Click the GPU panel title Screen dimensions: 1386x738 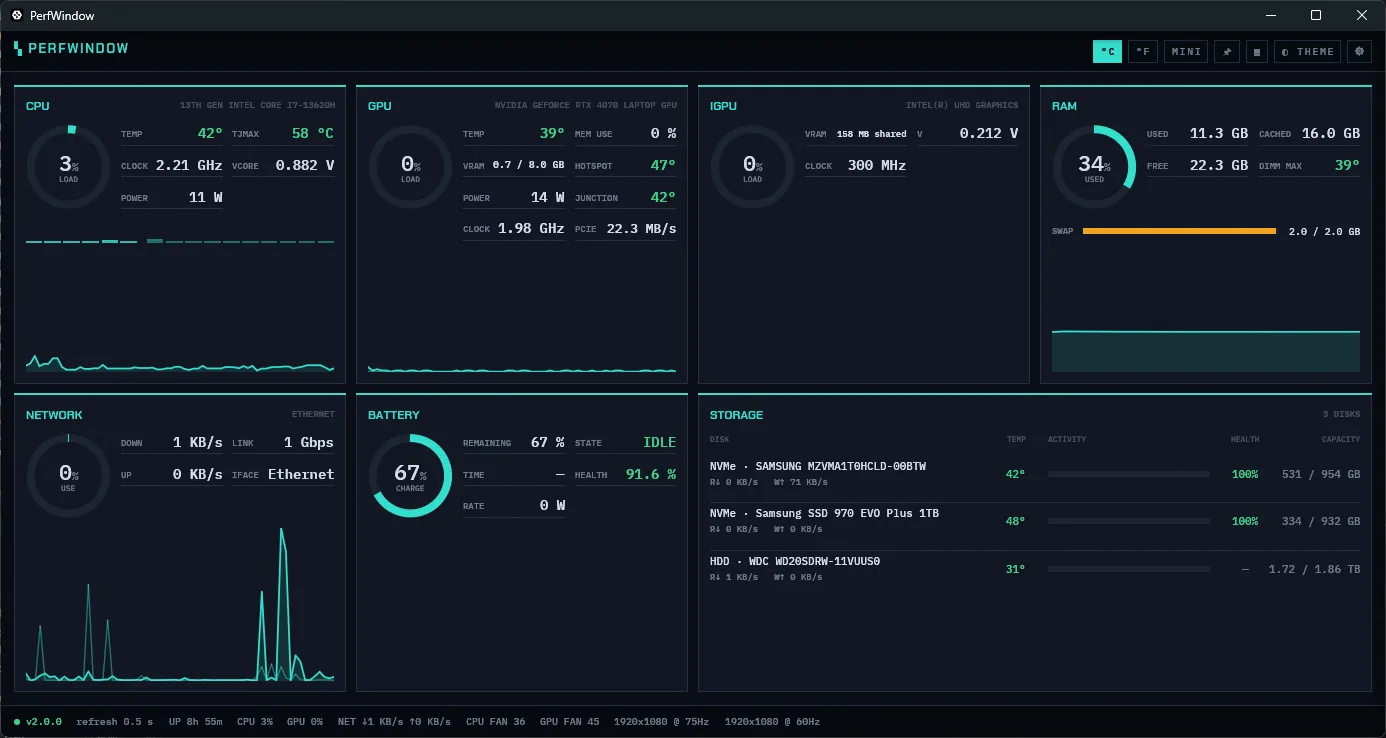(x=379, y=106)
